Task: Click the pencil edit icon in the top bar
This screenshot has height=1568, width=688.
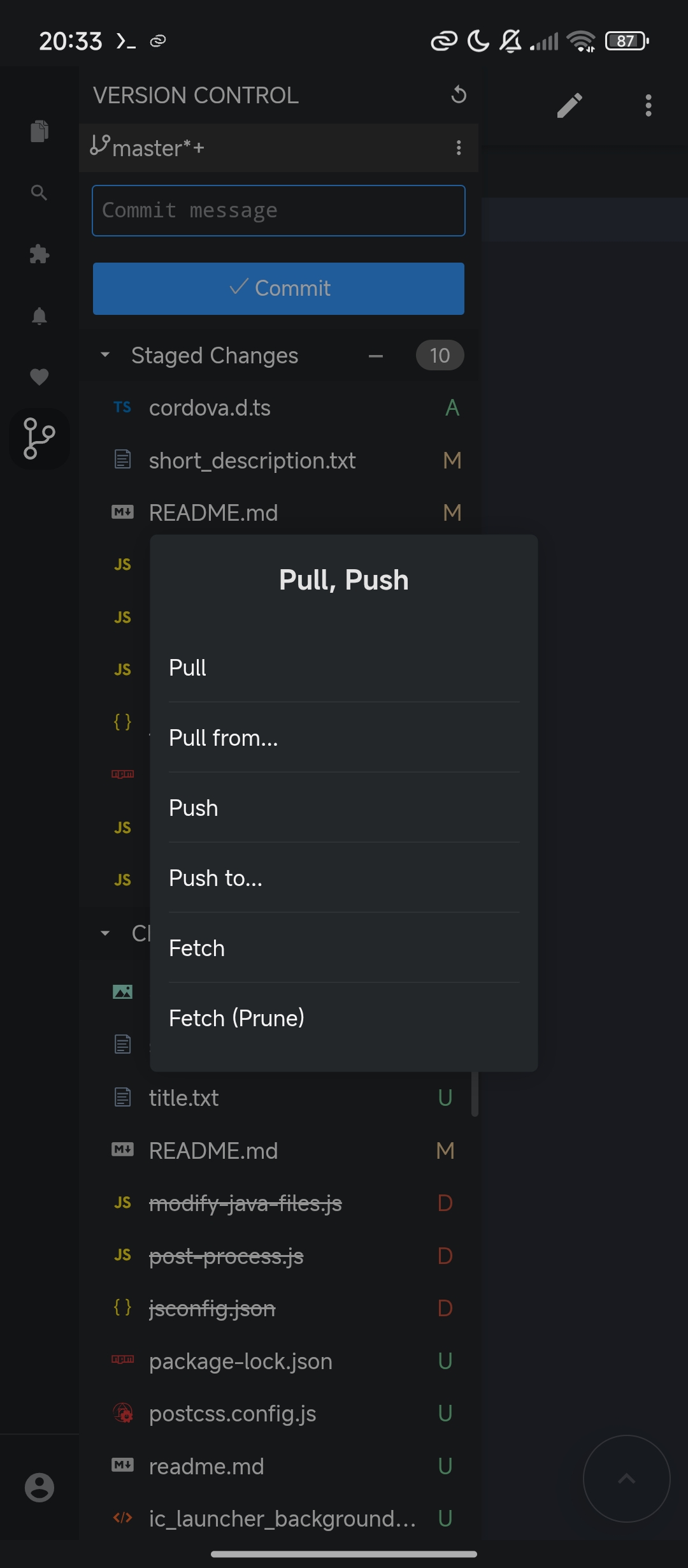Action: click(570, 105)
